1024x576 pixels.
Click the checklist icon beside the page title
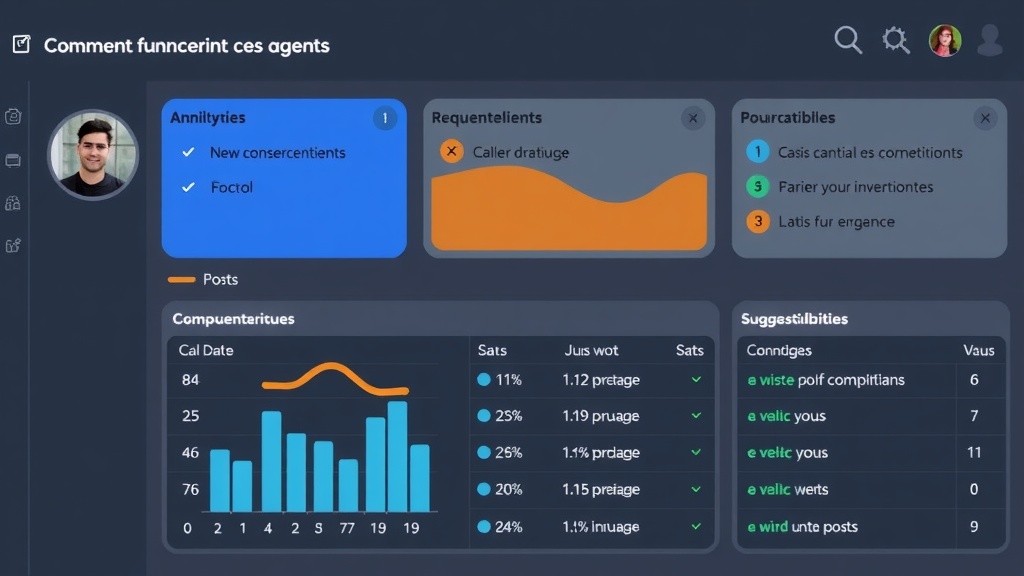coord(21,43)
